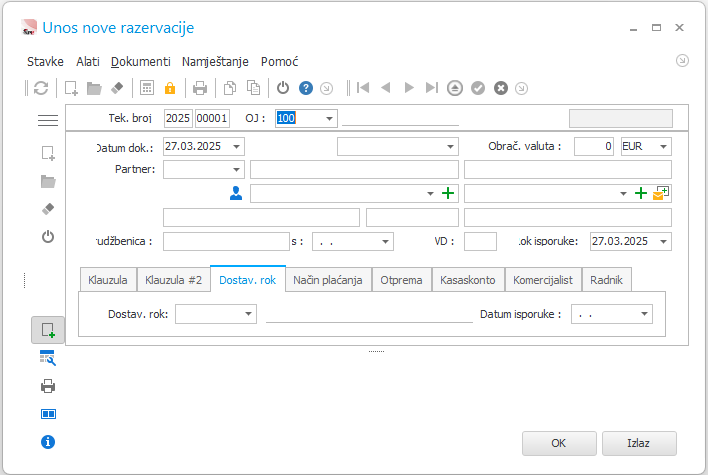Click the power icon in top toolbar
This screenshot has height=475, width=708.
click(283, 88)
